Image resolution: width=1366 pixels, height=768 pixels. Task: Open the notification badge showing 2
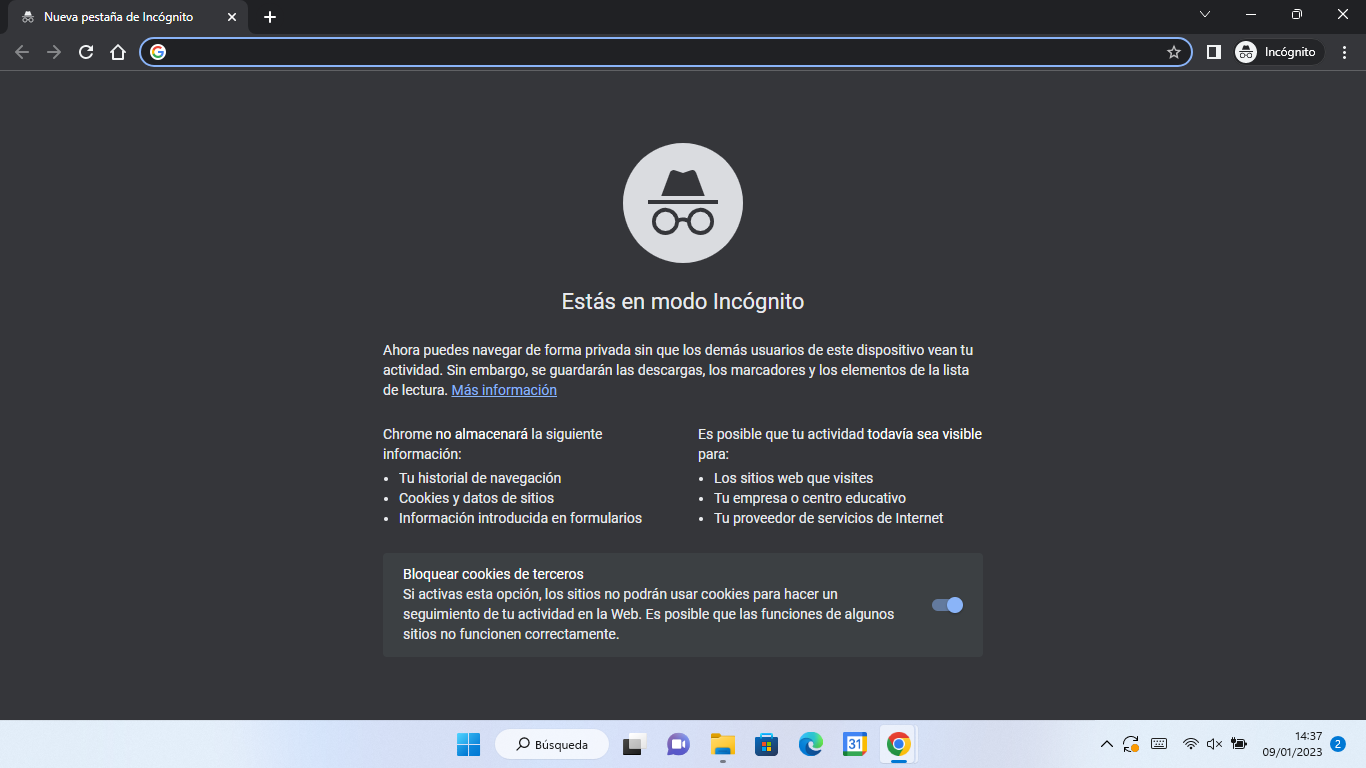pyautogui.click(x=1338, y=744)
